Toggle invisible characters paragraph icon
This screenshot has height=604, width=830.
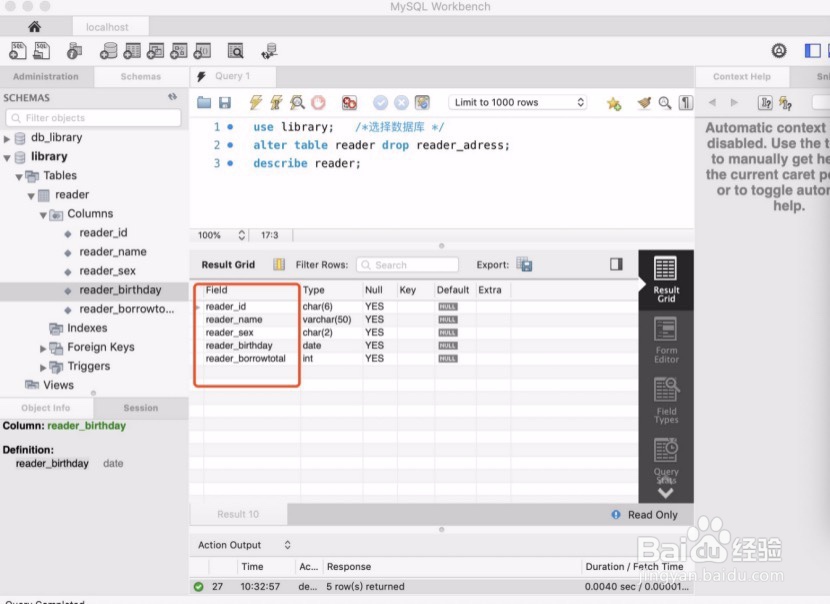(686, 103)
